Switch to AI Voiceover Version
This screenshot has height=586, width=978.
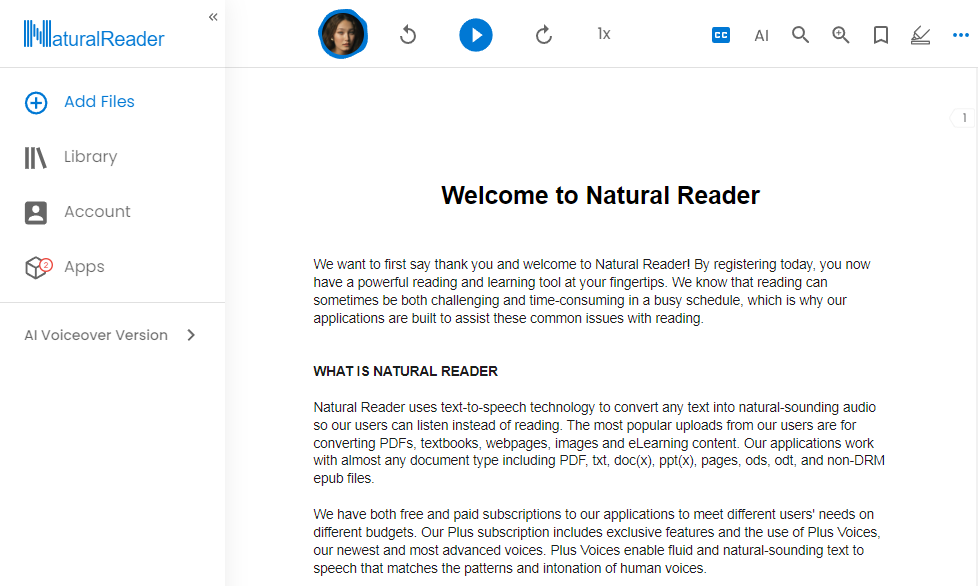pos(96,335)
